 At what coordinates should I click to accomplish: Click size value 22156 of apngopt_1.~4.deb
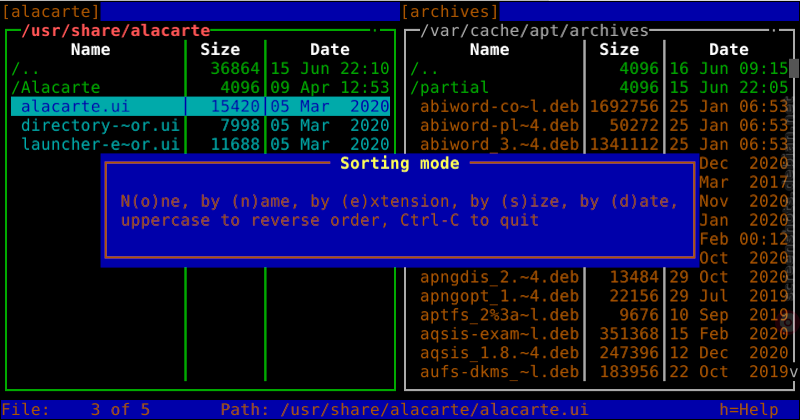pos(634,295)
